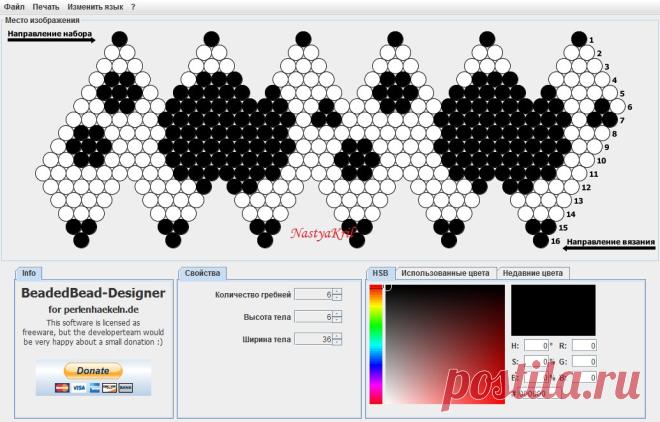Screen dimensions: 660x422
Task: Click the black current color preview swatch
Action: [x=553, y=310]
